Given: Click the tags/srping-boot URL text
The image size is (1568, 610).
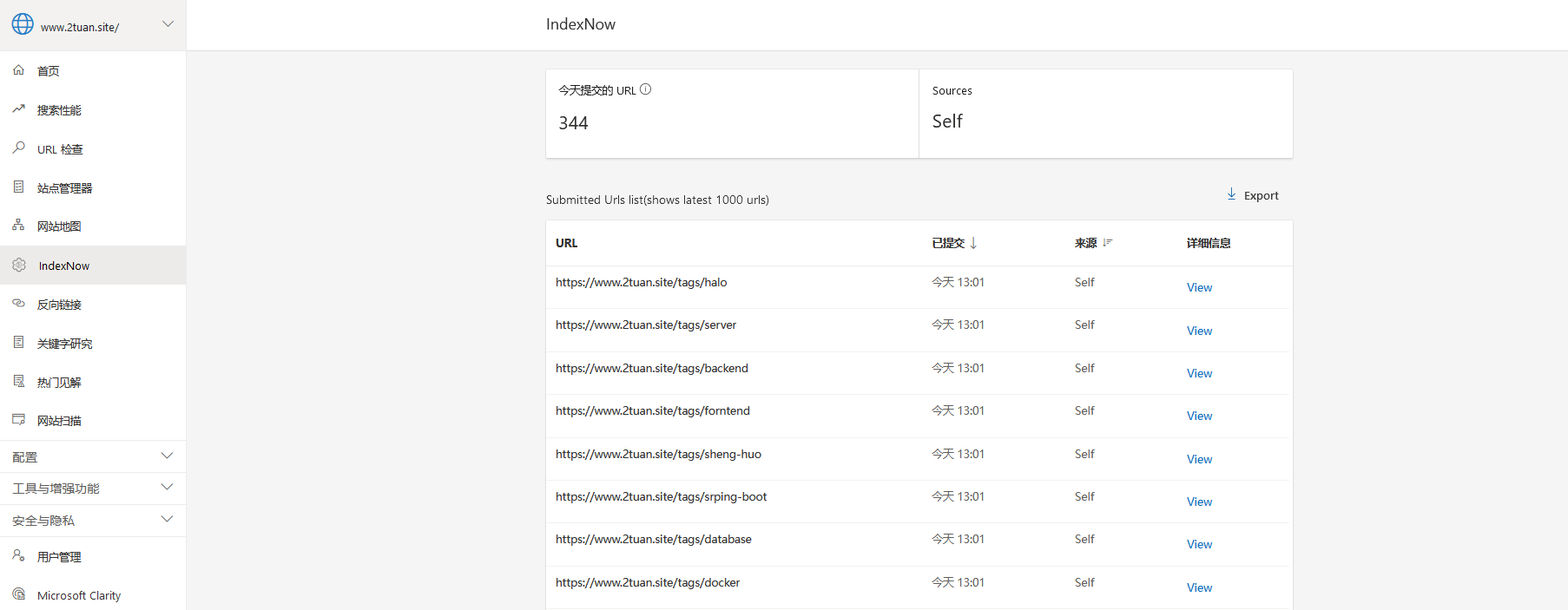Looking at the screenshot, I should coord(662,496).
